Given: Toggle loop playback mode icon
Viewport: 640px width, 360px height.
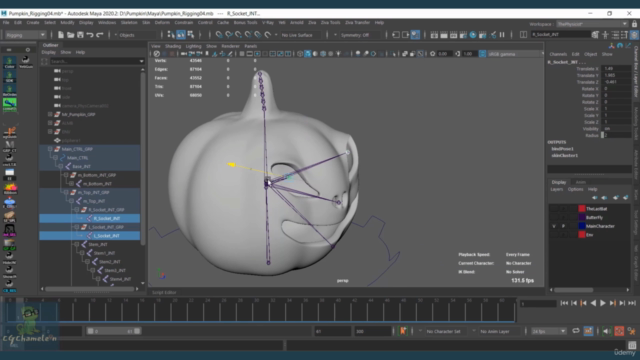Looking at the screenshot, I should click(x=576, y=331).
